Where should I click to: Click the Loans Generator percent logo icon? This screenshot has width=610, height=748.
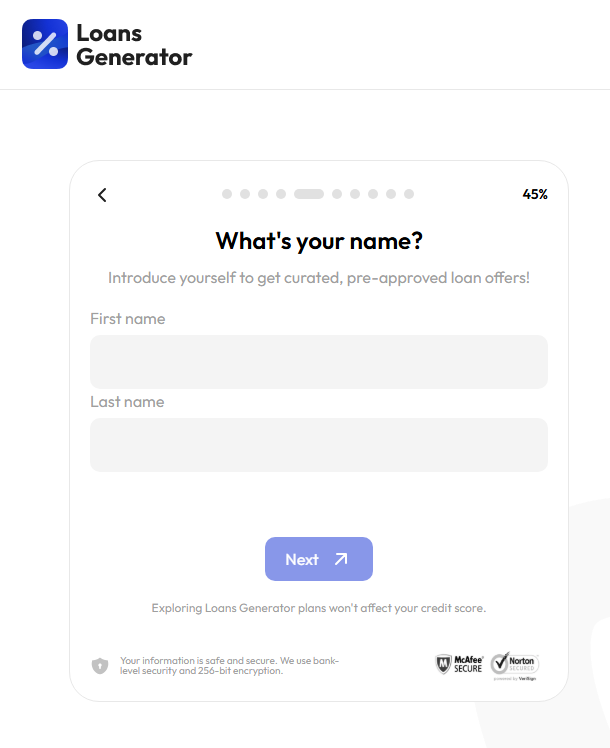45,44
